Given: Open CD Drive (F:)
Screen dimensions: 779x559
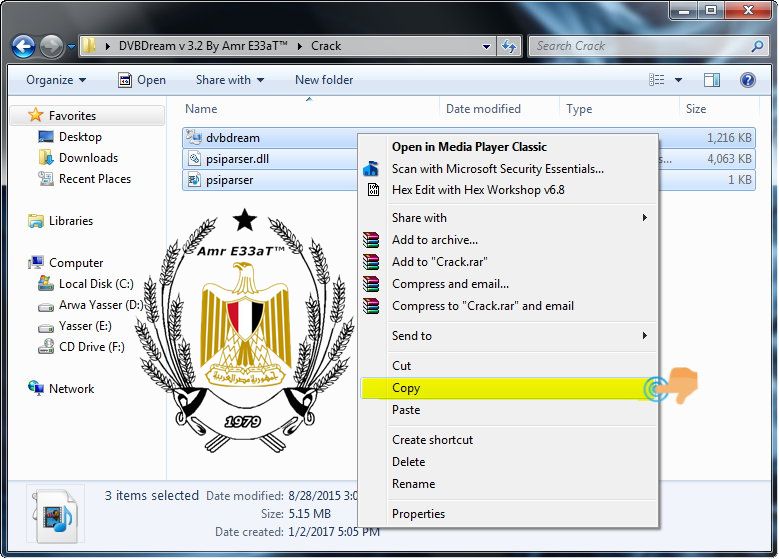Looking at the screenshot, I should tap(91, 347).
